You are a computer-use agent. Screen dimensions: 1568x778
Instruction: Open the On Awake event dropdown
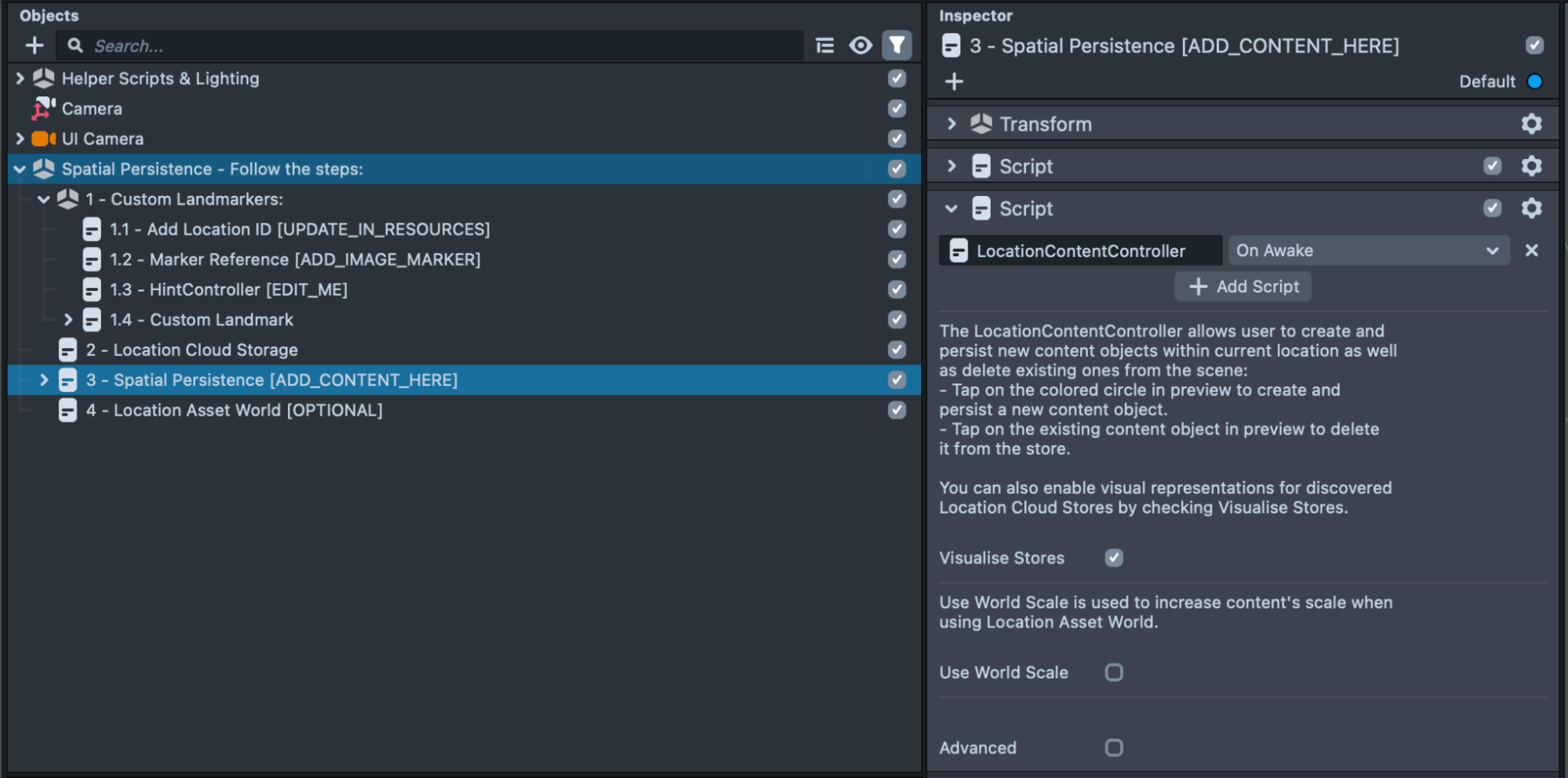point(1368,251)
